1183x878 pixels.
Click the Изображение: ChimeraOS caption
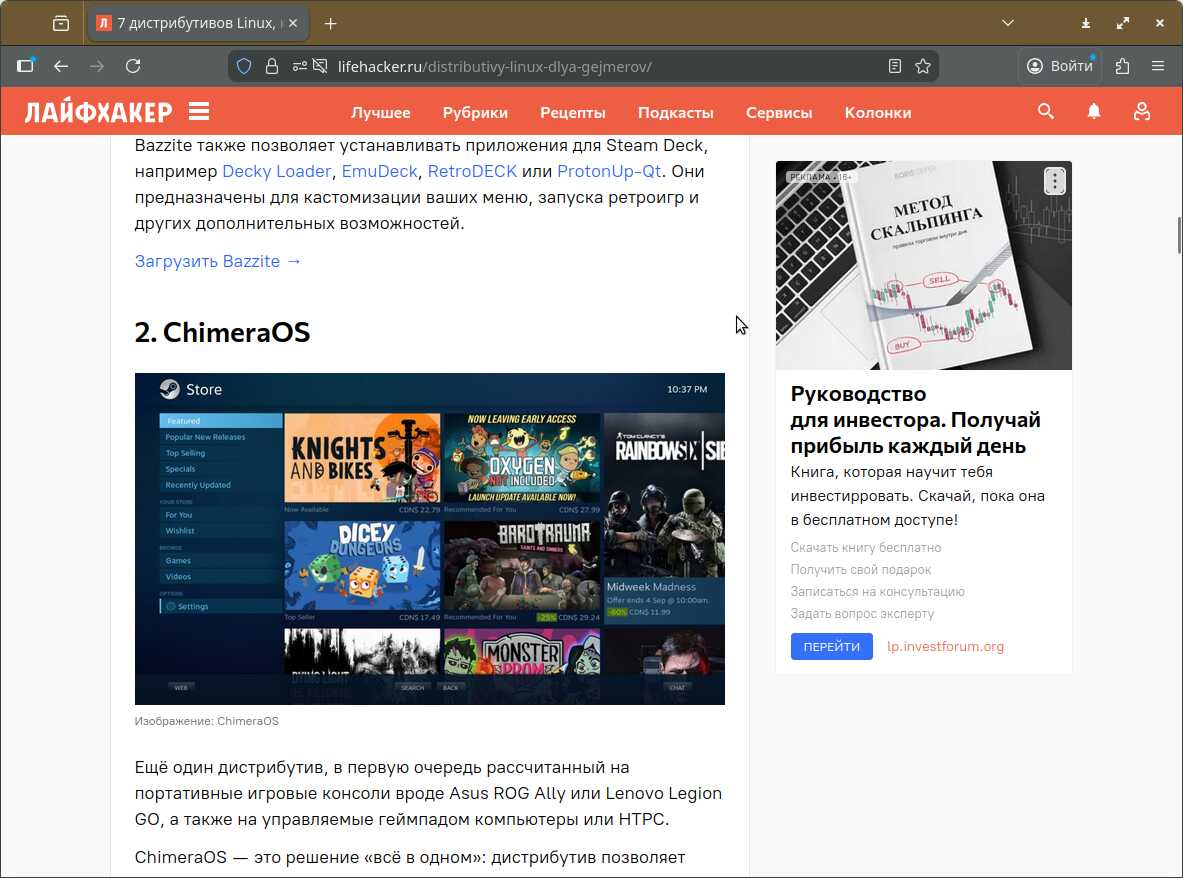(x=207, y=721)
